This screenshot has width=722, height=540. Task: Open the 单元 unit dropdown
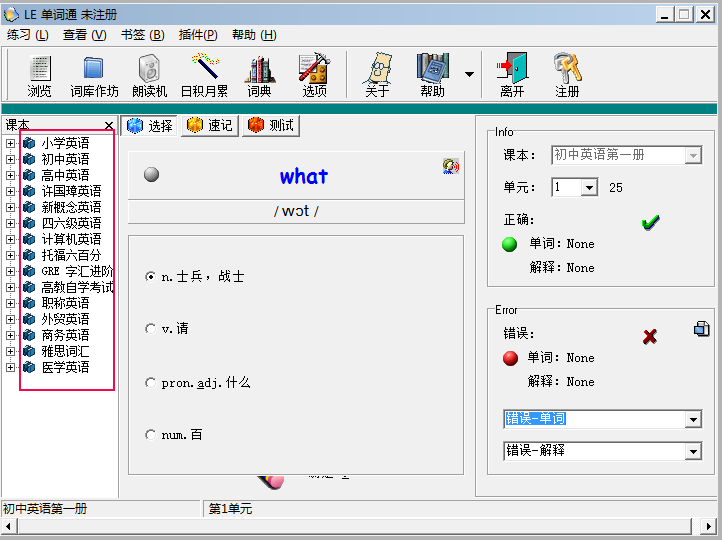pos(589,187)
